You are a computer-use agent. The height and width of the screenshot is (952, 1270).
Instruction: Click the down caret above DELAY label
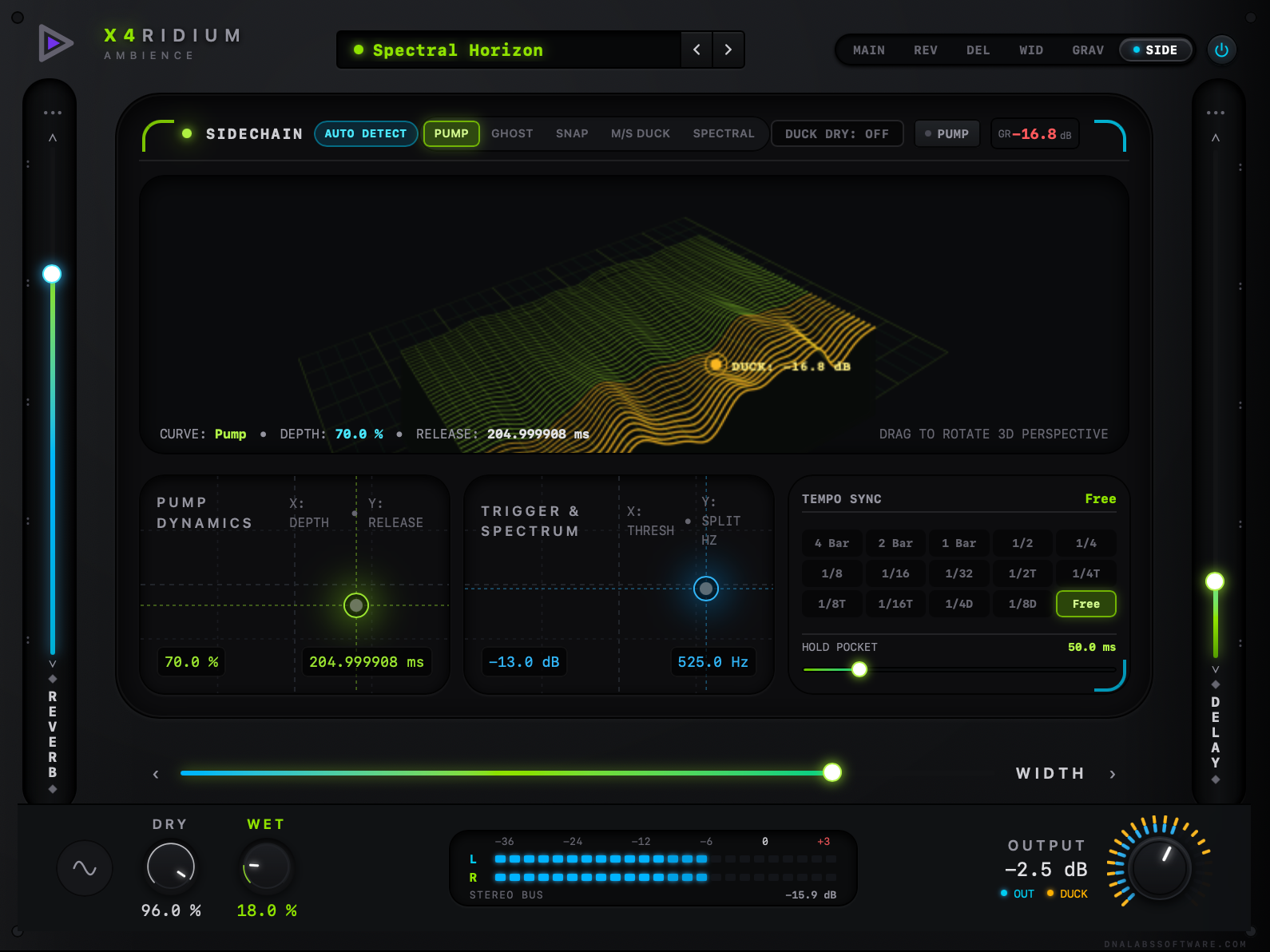point(1216,669)
